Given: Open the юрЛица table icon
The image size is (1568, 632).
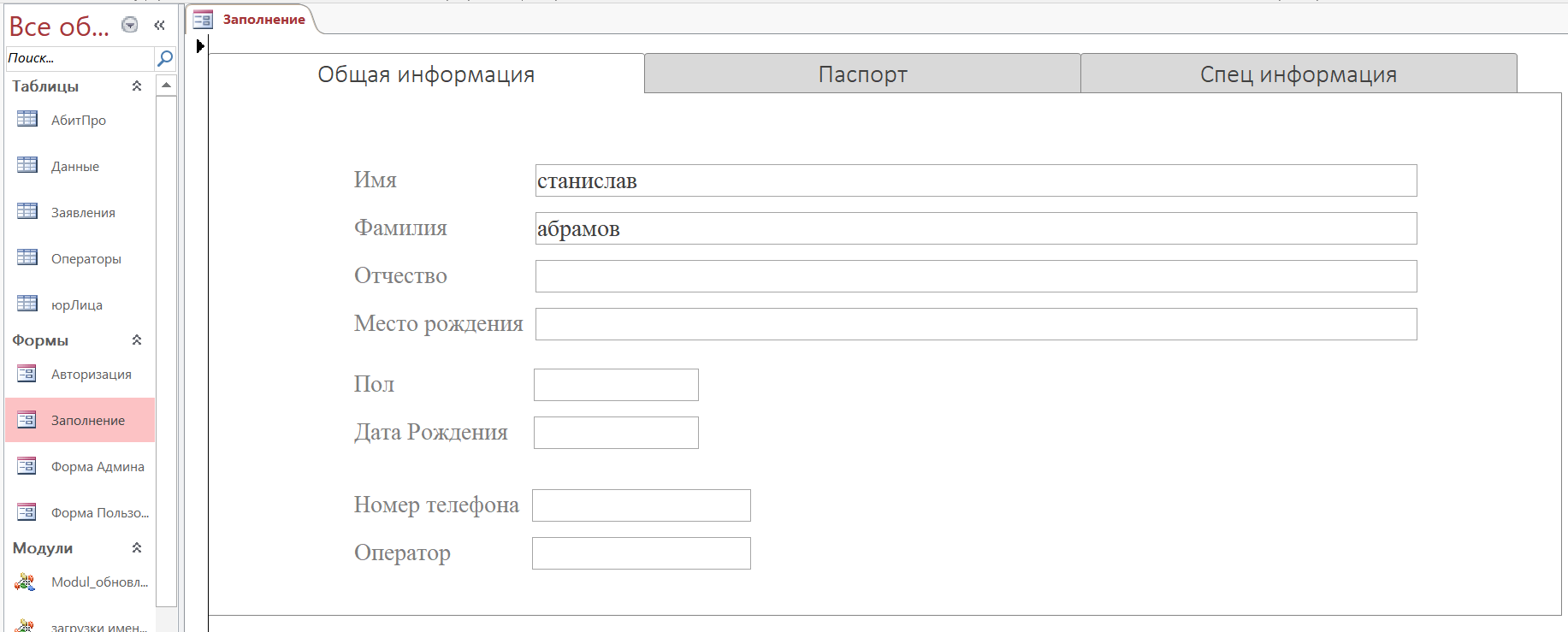Looking at the screenshot, I should tap(27, 304).
